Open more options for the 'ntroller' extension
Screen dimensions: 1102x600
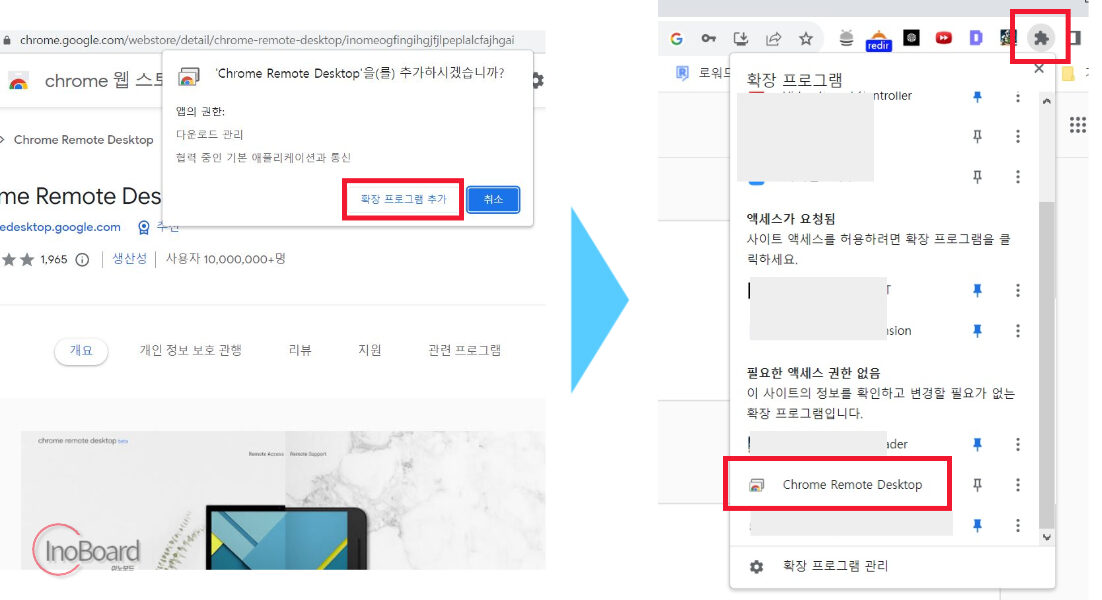1018,97
